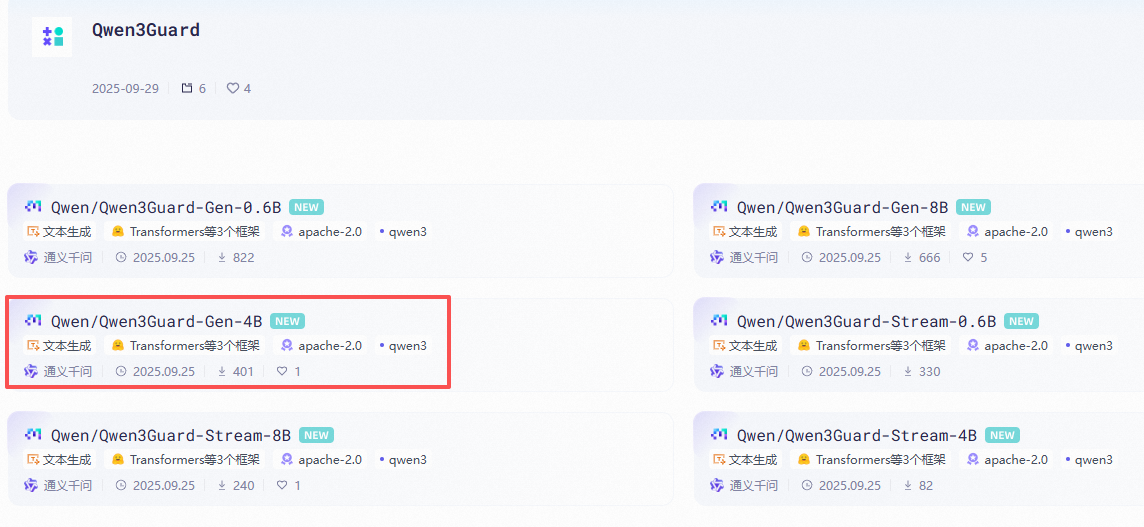Click the collection date 2025-09-29
The image size is (1144, 527).
[125, 88]
